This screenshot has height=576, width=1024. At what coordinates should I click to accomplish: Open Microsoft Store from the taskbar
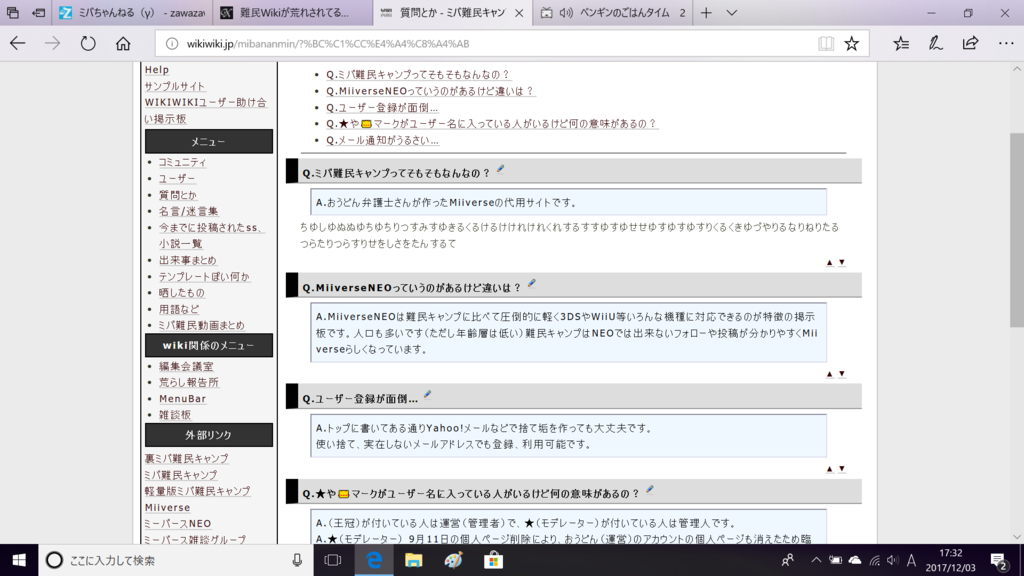coord(493,560)
